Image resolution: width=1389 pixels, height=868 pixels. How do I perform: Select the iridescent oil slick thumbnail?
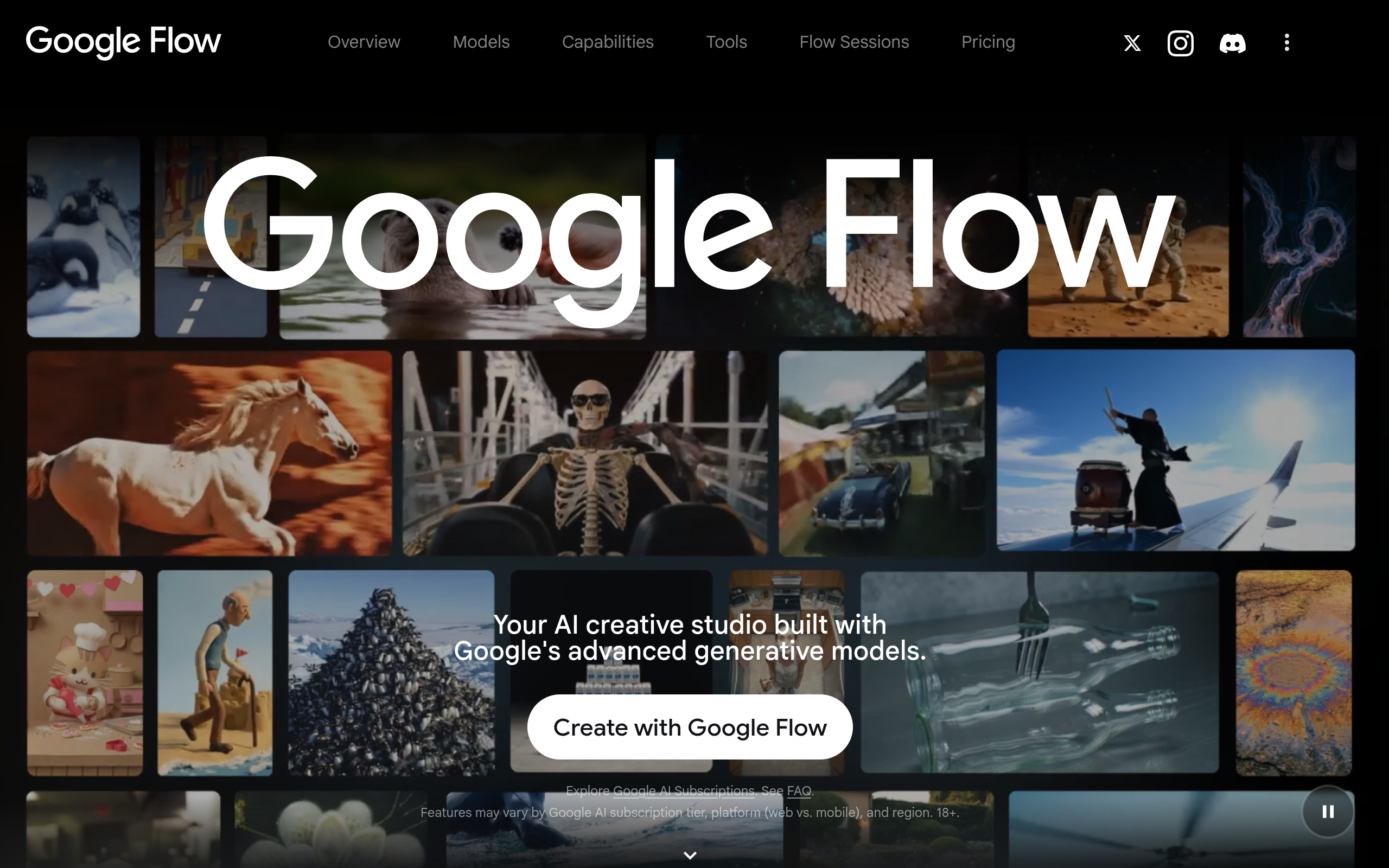point(1293,673)
